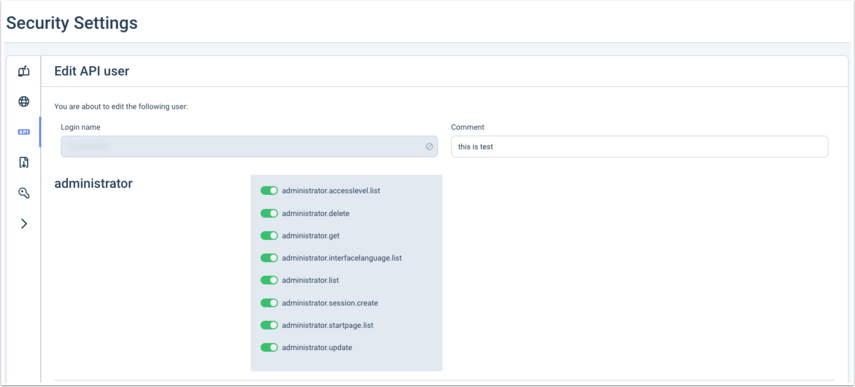The width and height of the screenshot is (855, 387).
Task: Toggle administrator.startpage.list permission
Action: [269, 325]
